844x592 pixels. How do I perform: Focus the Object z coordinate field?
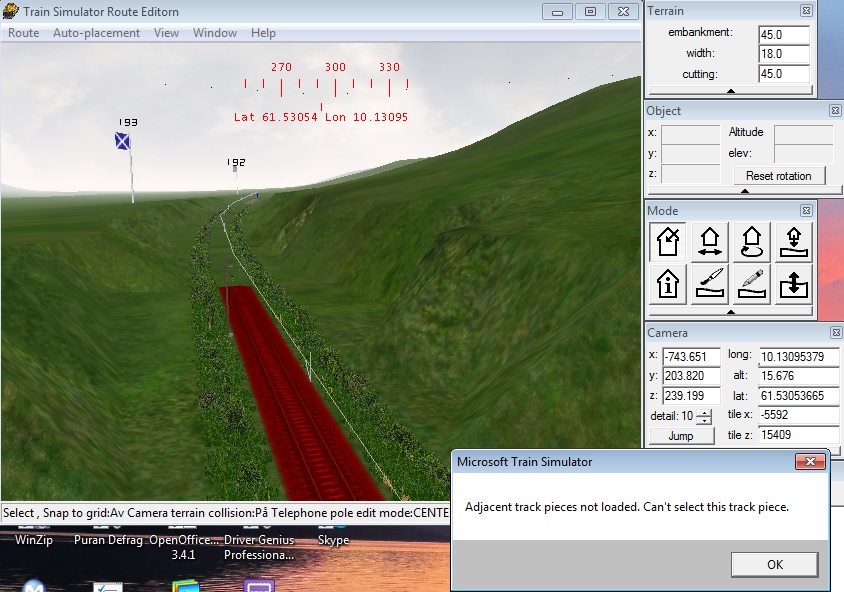691,174
